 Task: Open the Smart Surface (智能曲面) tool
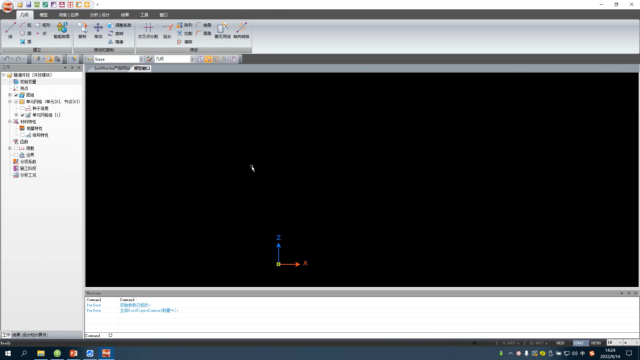[62, 30]
